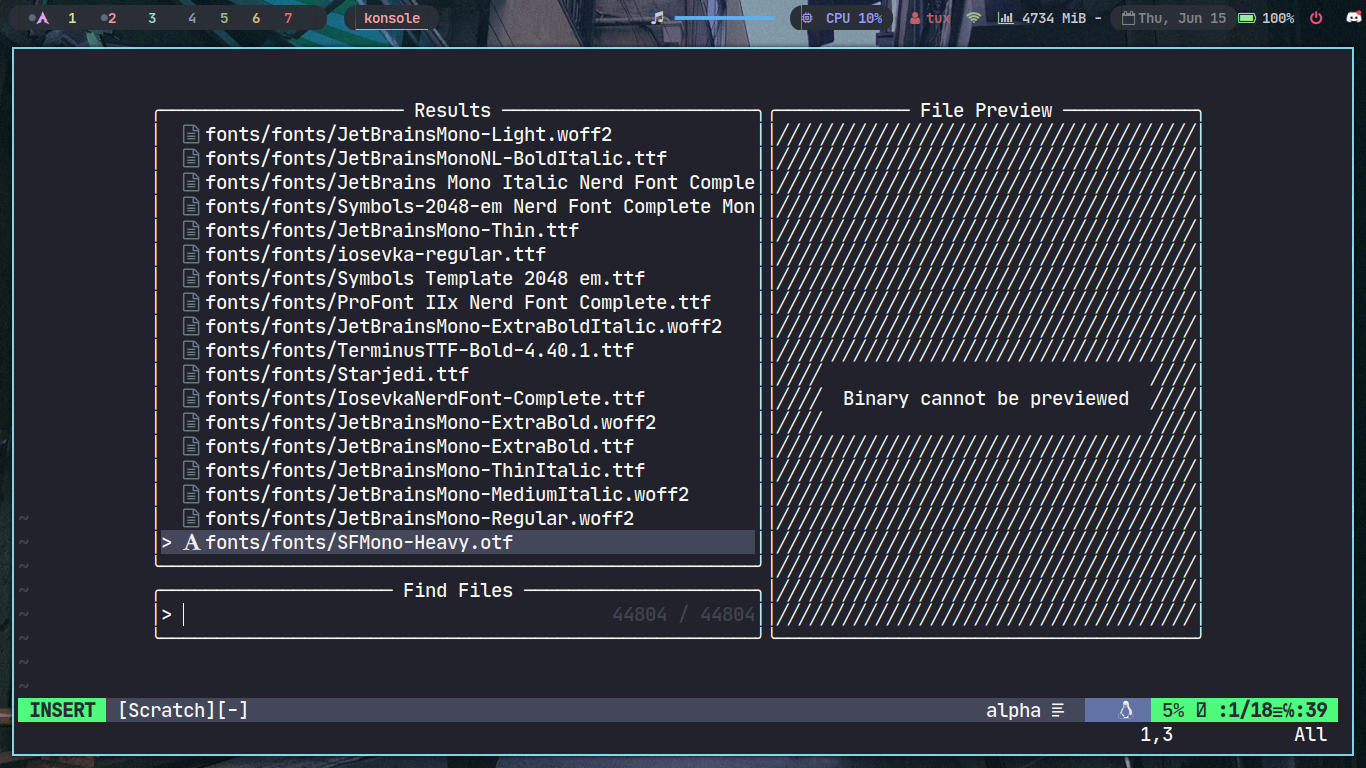Image resolution: width=1366 pixels, height=768 pixels.
Task: Select fonts/fonts/IosevkaNerdFont-Complete.ttf result
Action: pyautogui.click(x=458, y=398)
